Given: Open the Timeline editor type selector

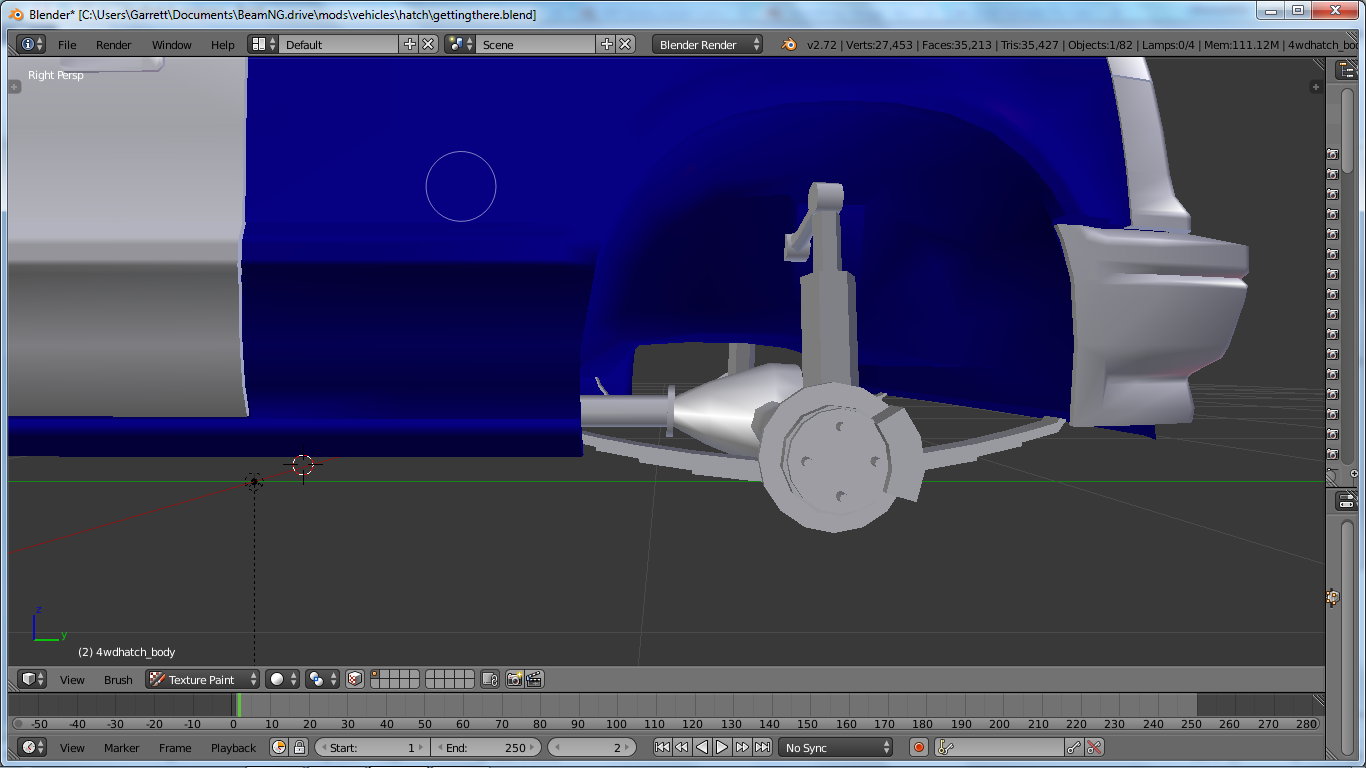Looking at the screenshot, I should [x=32, y=747].
